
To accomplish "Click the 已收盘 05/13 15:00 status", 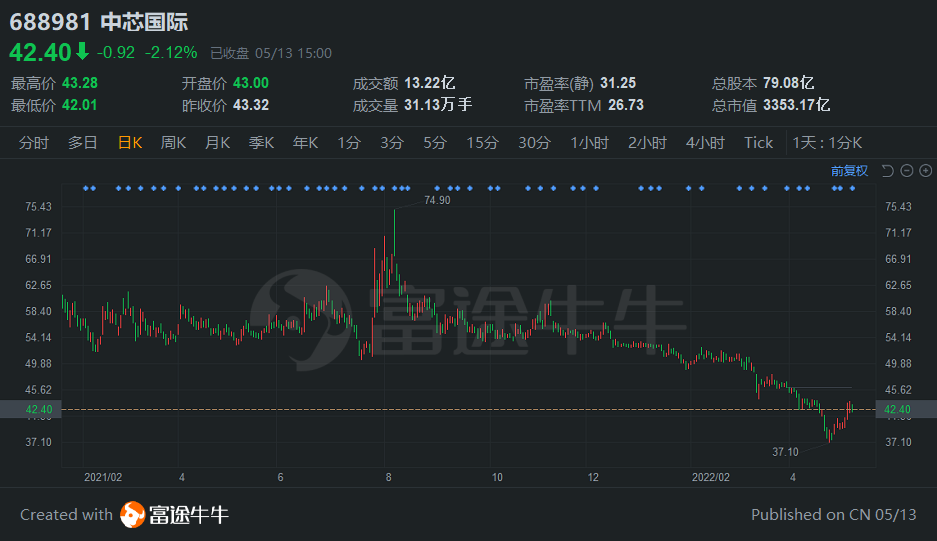I will [271, 53].
